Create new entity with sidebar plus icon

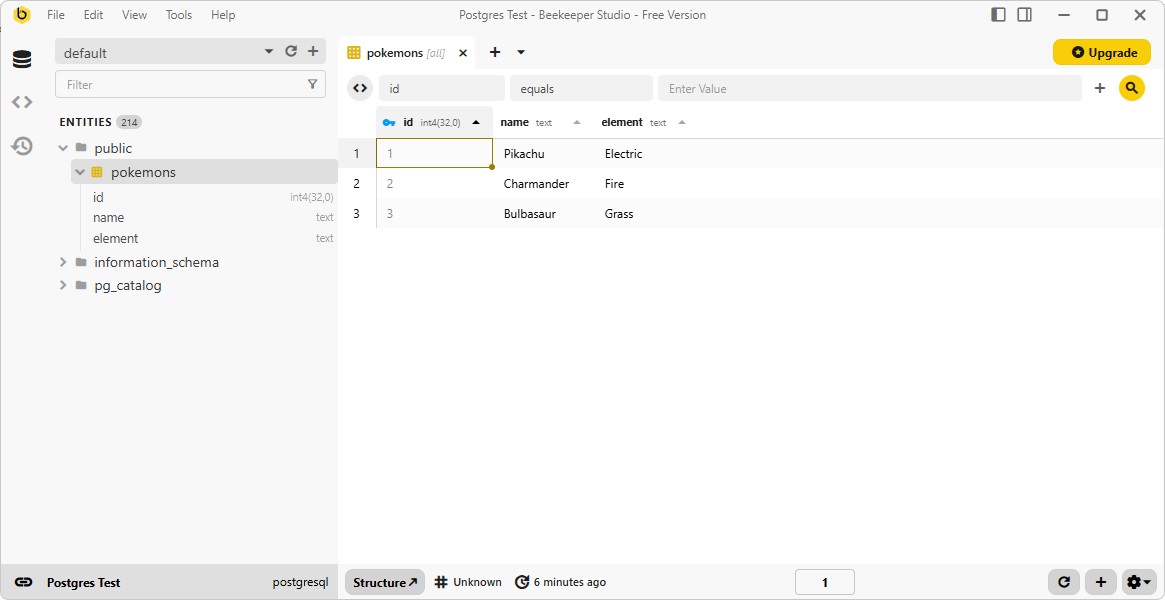(x=313, y=51)
